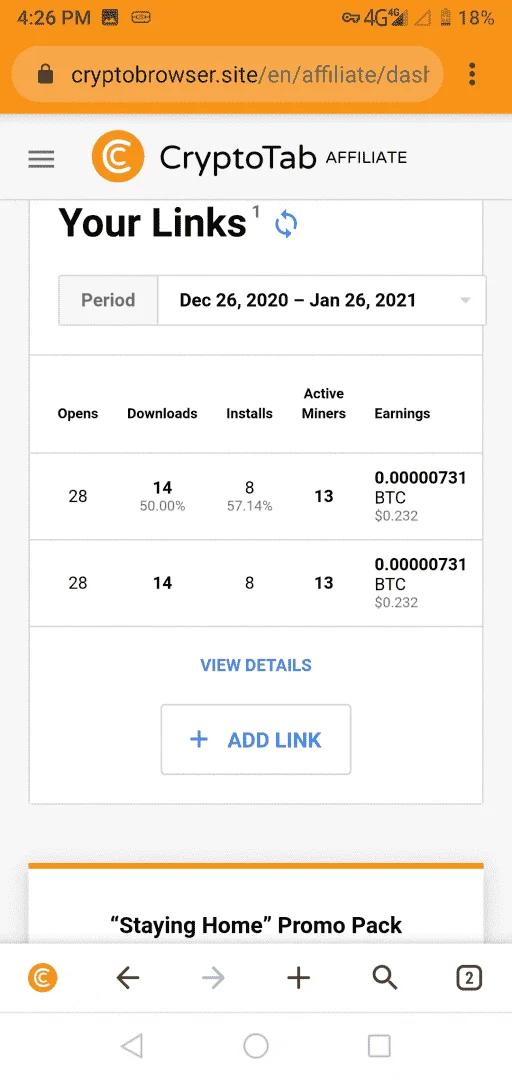Image resolution: width=512 pixels, height=1080 pixels.
Task: Go forward with browser forward arrow
Action: click(213, 977)
